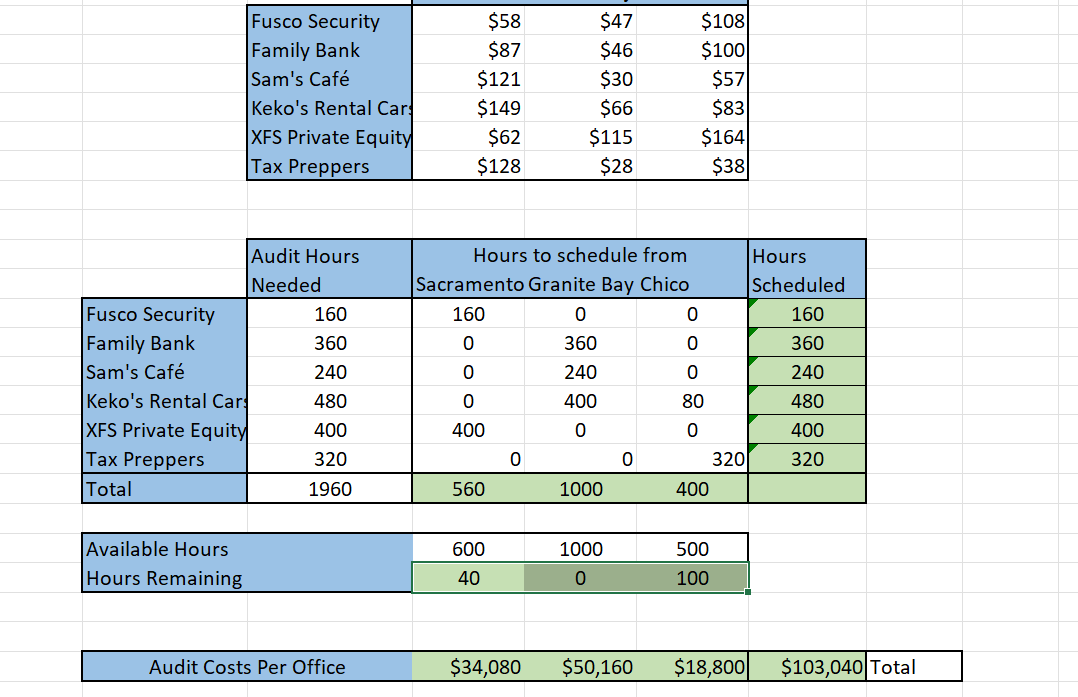
Task: Select the 40 hours remaining cell
Action: click(x=468, y=577)
